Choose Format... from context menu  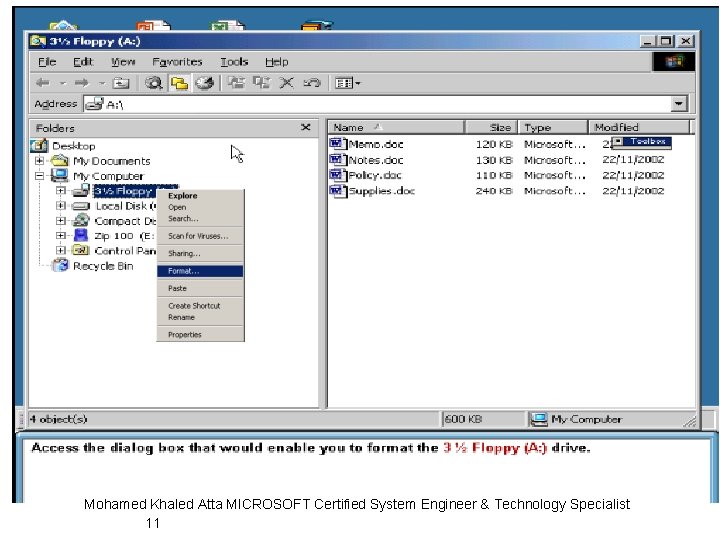point(200,271)
